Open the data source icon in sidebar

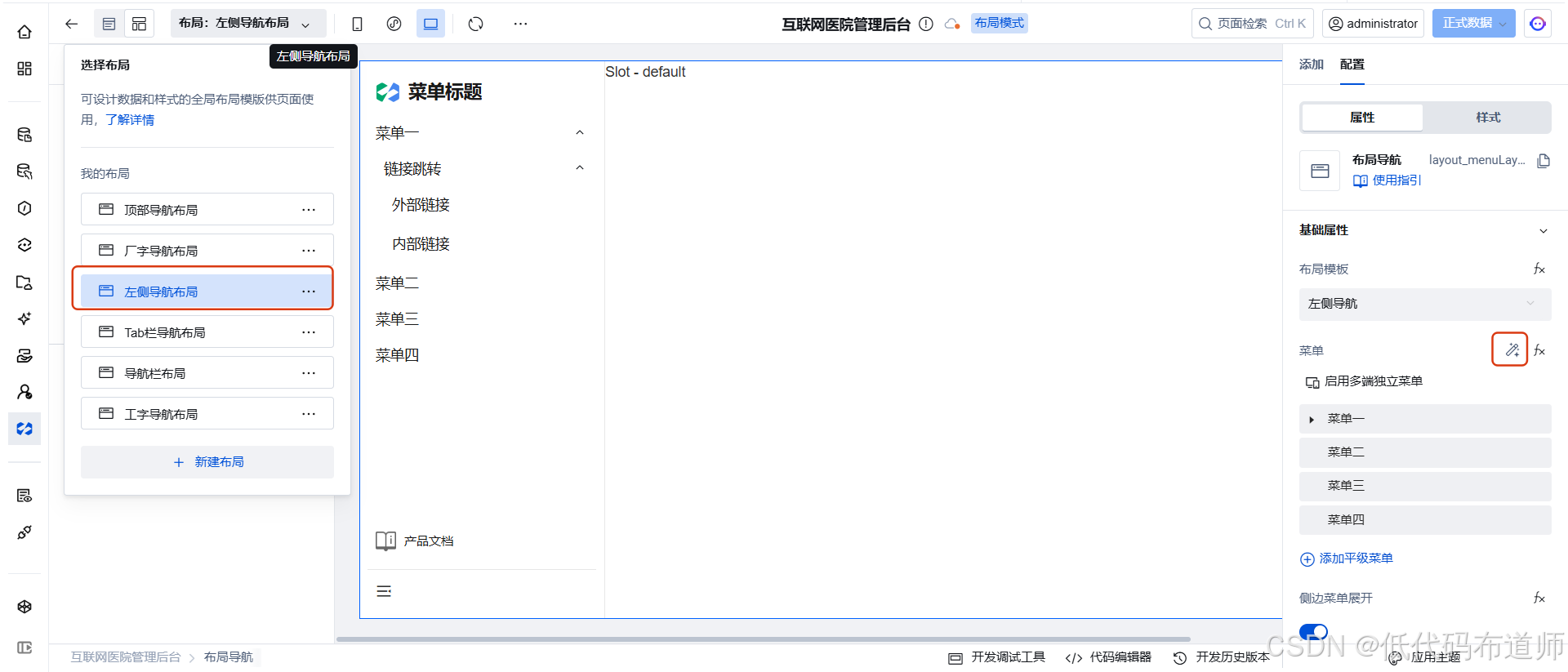pyautogui.click(x=24, y=135)
